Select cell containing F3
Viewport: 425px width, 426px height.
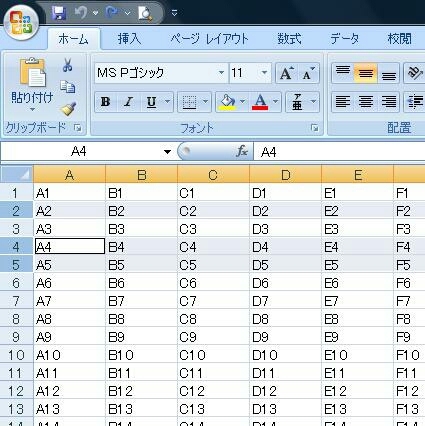[409, 229]
